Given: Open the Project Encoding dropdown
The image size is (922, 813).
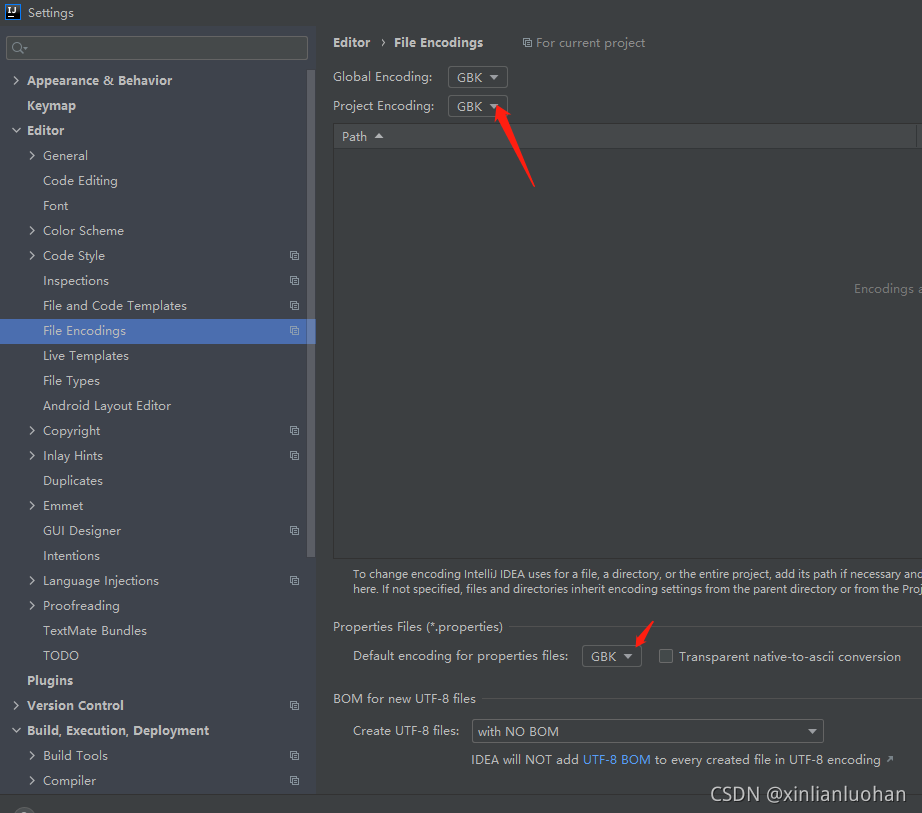Looking at the screenshot, I should pyautogui.click(x=477, y=105).
